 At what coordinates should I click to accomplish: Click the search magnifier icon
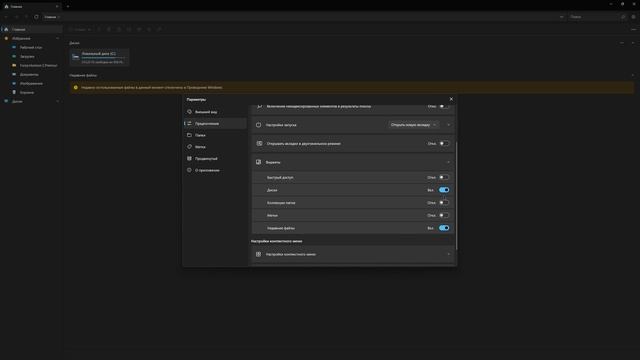pyautogui.click(x=623, y=17)
